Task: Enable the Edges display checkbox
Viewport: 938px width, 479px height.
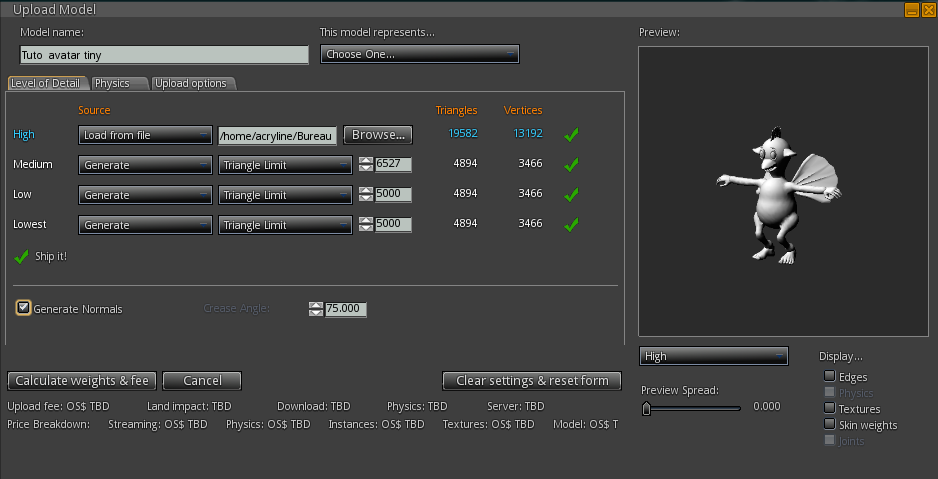Action: 830,376
